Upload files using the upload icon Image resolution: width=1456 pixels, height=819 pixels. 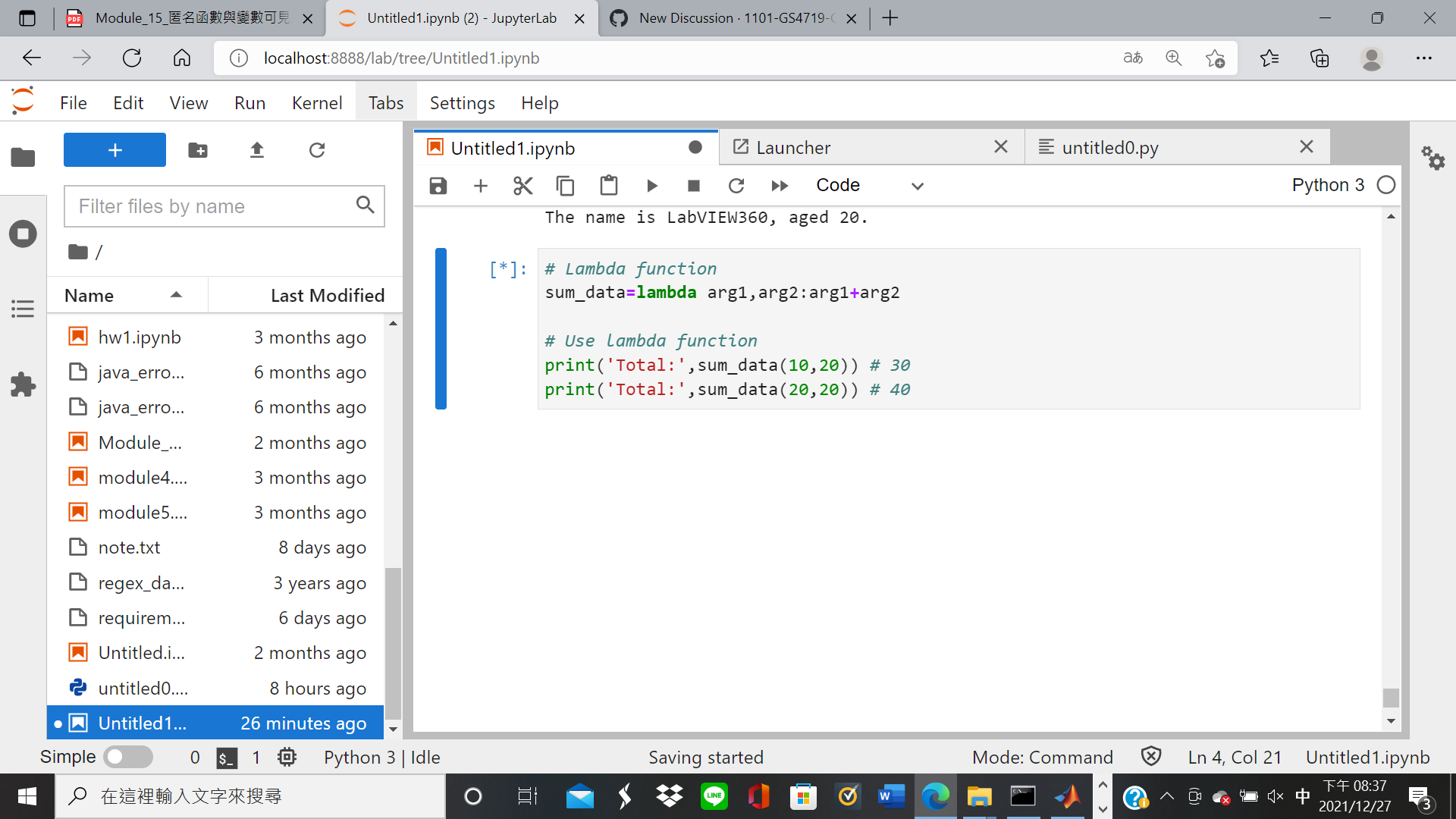(x=257, y=150)
